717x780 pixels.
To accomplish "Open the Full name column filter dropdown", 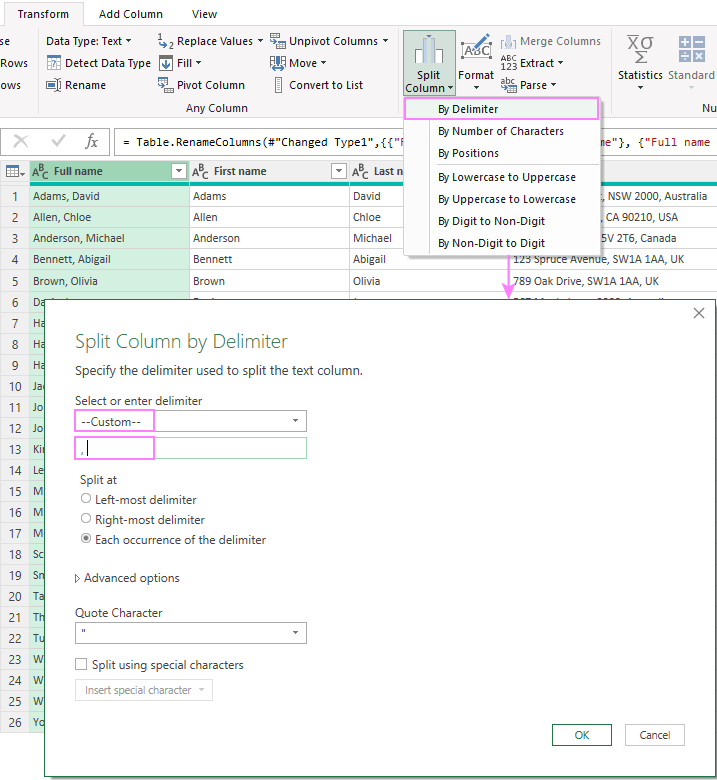I will (179, 171).
